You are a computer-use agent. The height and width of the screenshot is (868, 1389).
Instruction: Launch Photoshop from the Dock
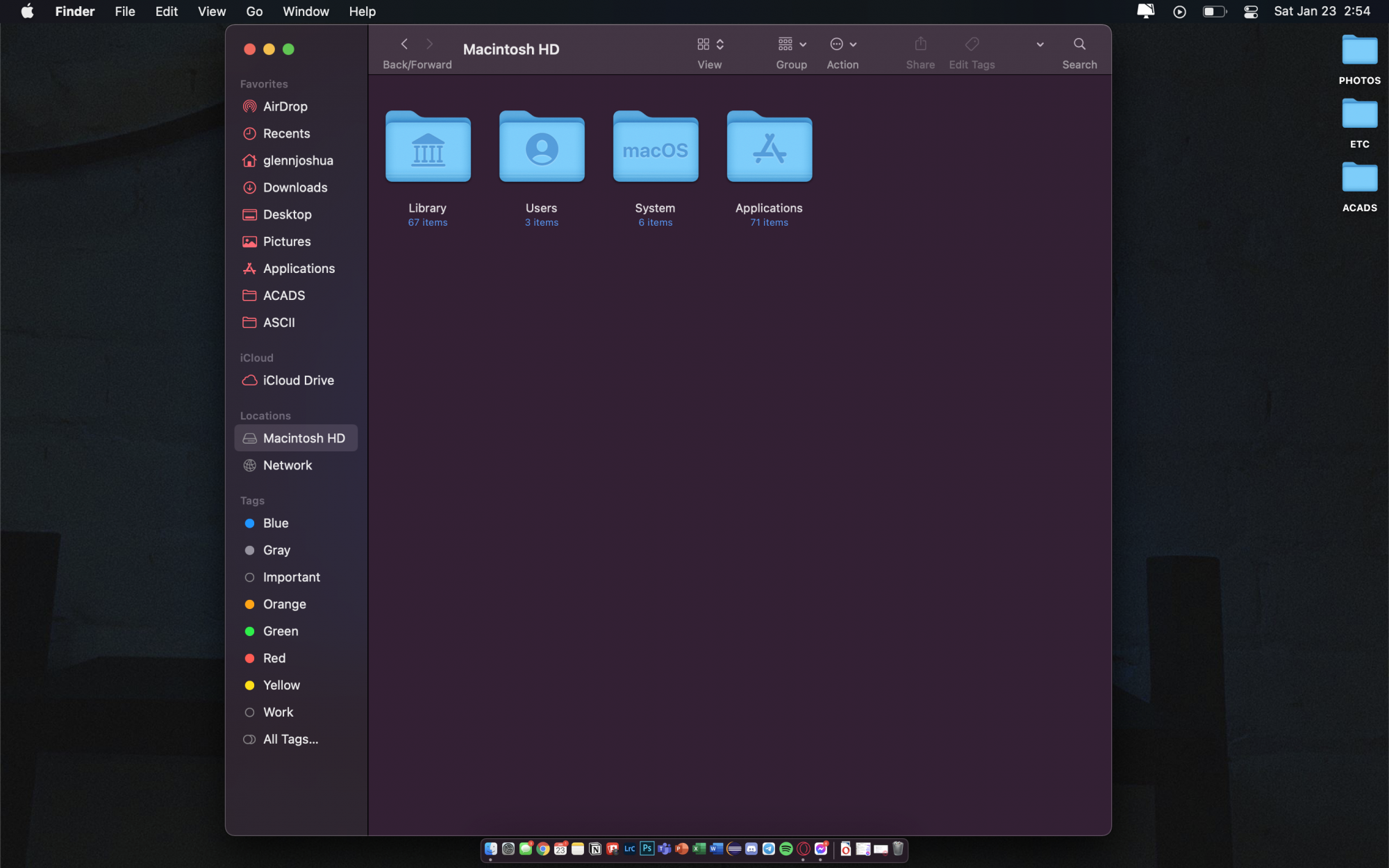click(x=647, y=849)
